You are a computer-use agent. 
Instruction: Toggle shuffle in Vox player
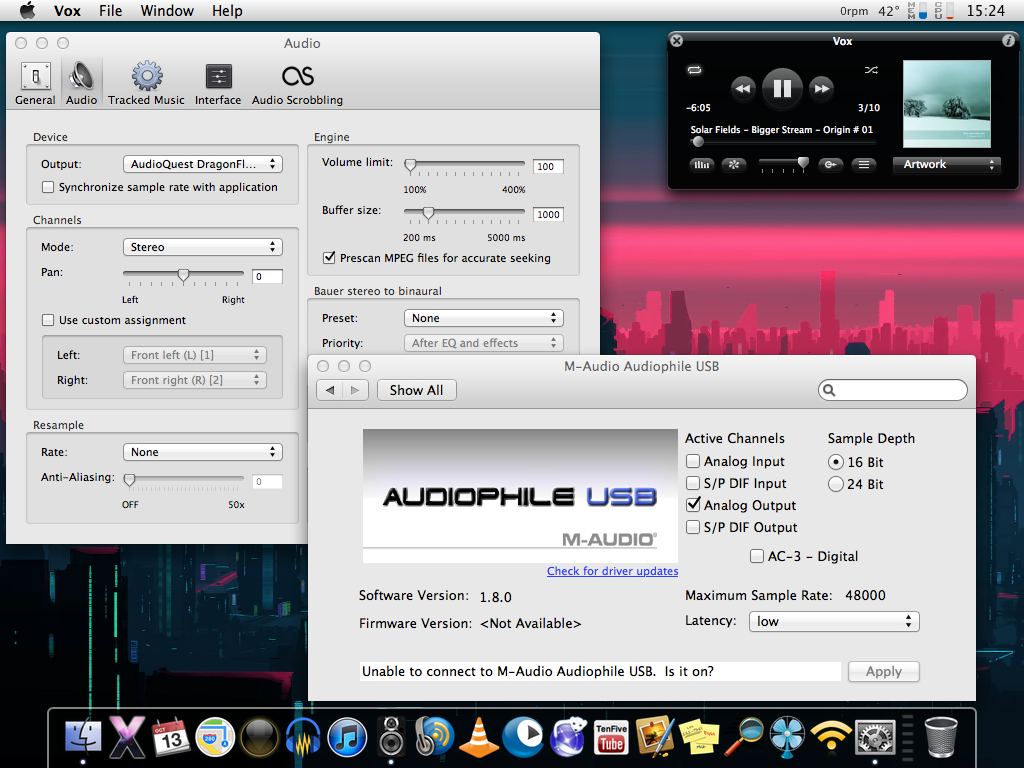coord(871,70)
